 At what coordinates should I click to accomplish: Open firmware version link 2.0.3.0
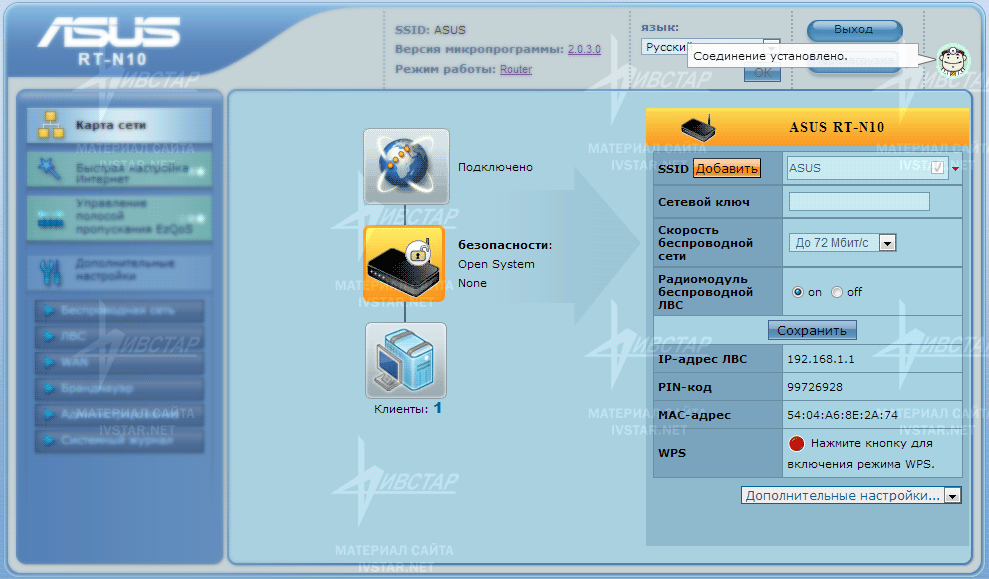pyautogui.click(x=584, y=49)
